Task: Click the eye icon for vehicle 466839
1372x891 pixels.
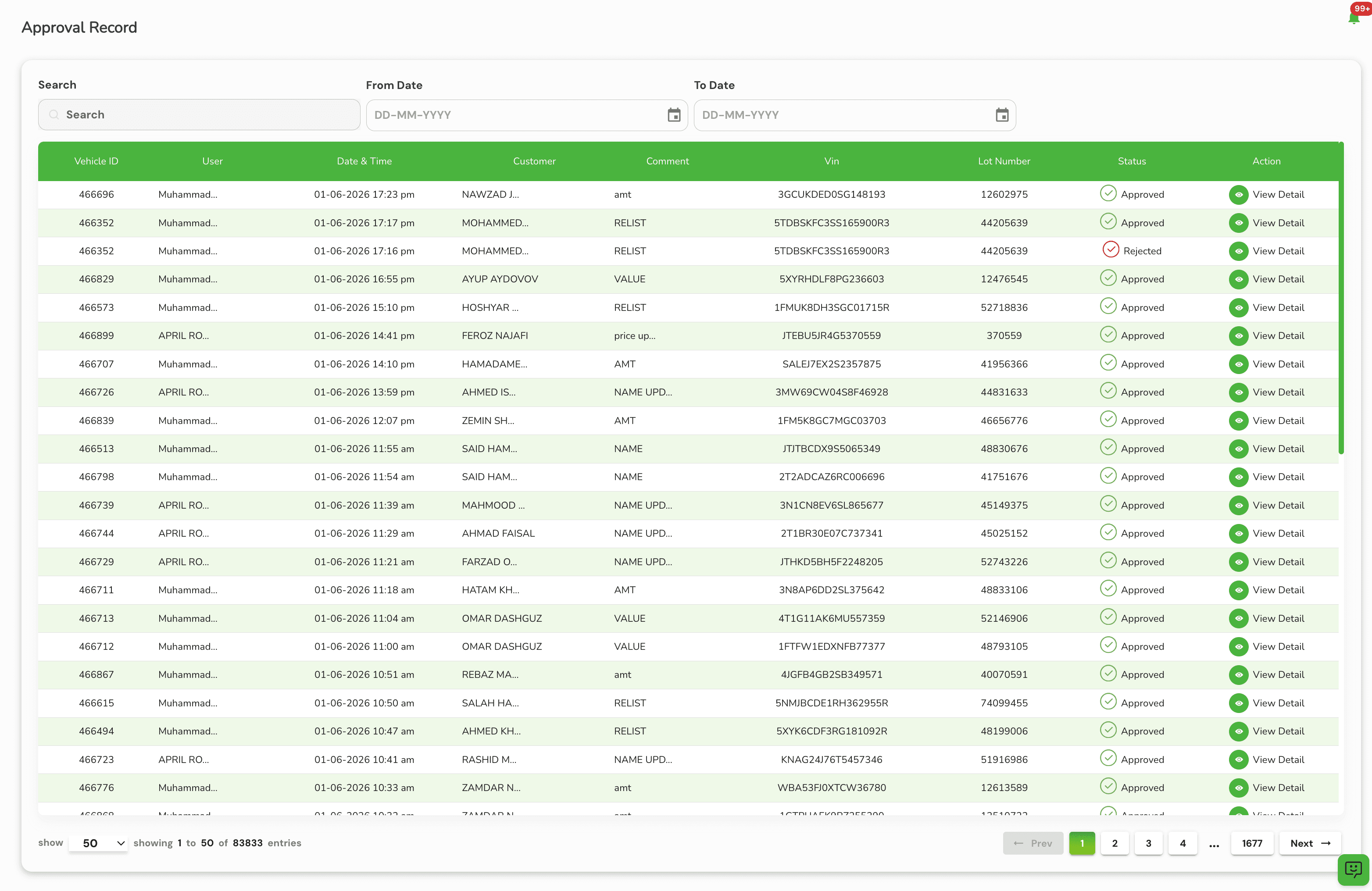Action: coord(1239,421)
